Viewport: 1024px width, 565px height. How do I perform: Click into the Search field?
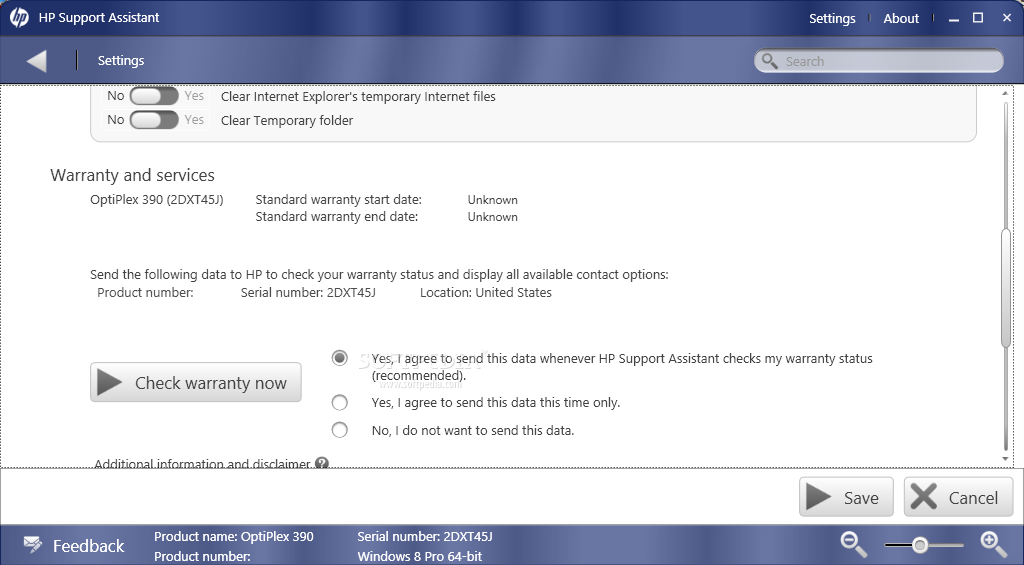[878, 61]
